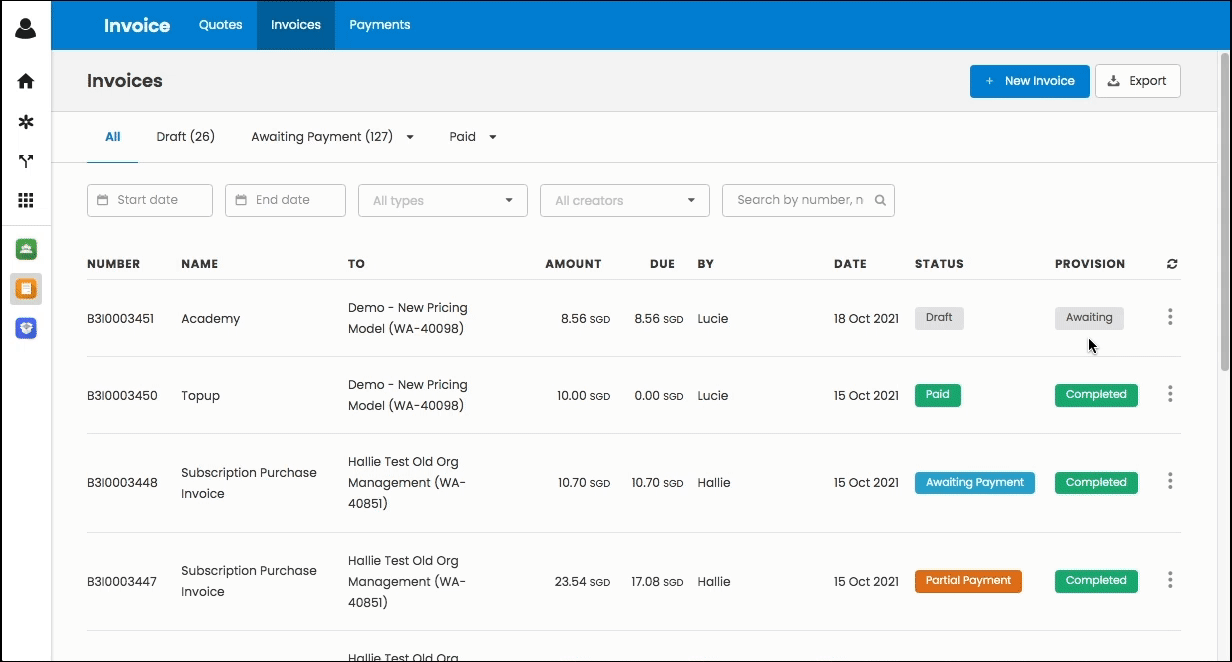Click the Academy invoice name
The height and width of the screenshot is (662, 1232).
(x=211, y=319)
